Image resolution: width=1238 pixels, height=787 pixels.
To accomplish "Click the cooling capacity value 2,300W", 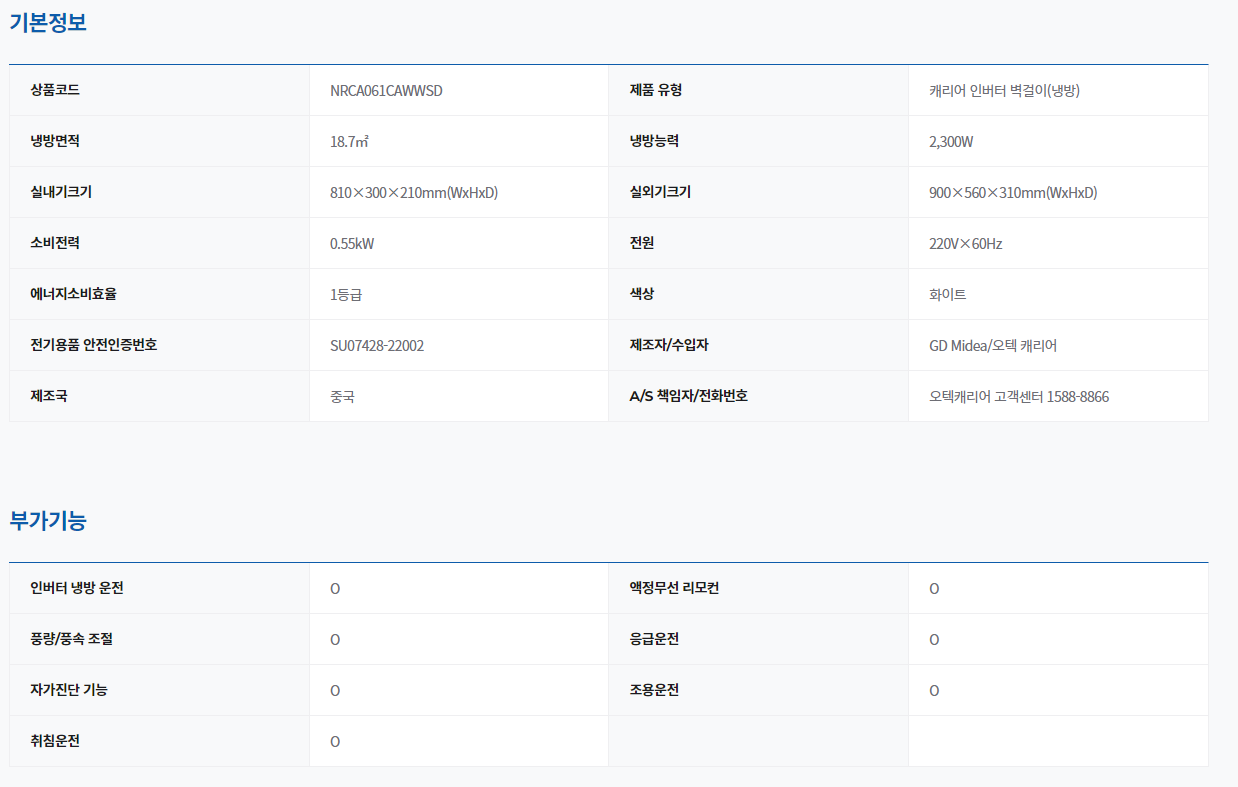I will point(951,142).
